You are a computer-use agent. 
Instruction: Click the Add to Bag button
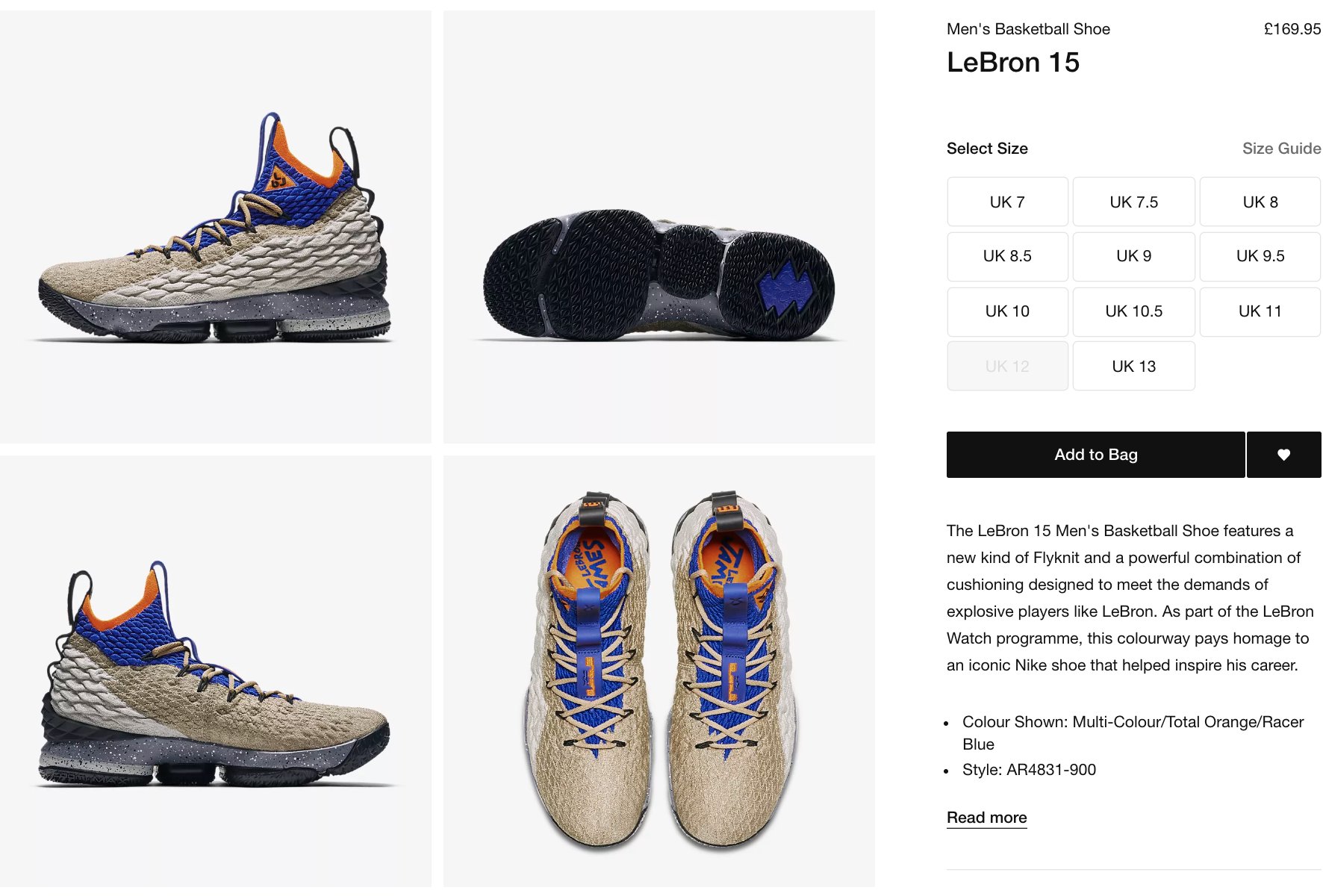click(x=1096, y=455)
